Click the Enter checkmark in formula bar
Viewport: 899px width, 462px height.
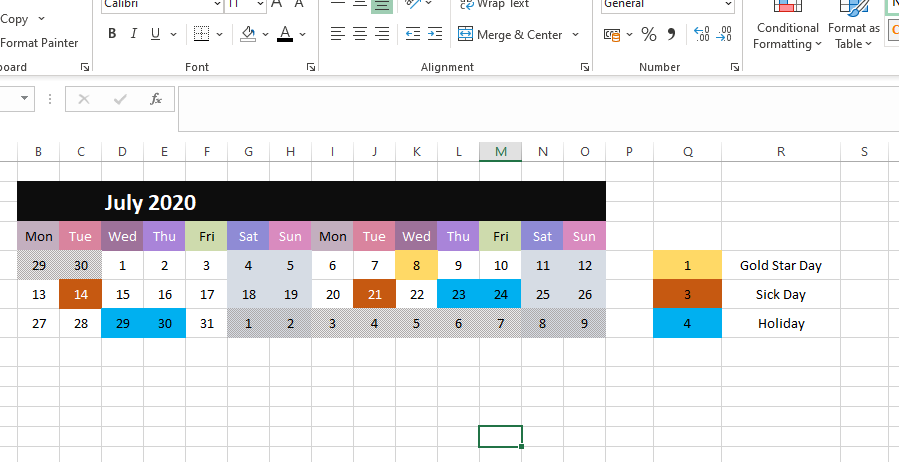coord(120,99)
